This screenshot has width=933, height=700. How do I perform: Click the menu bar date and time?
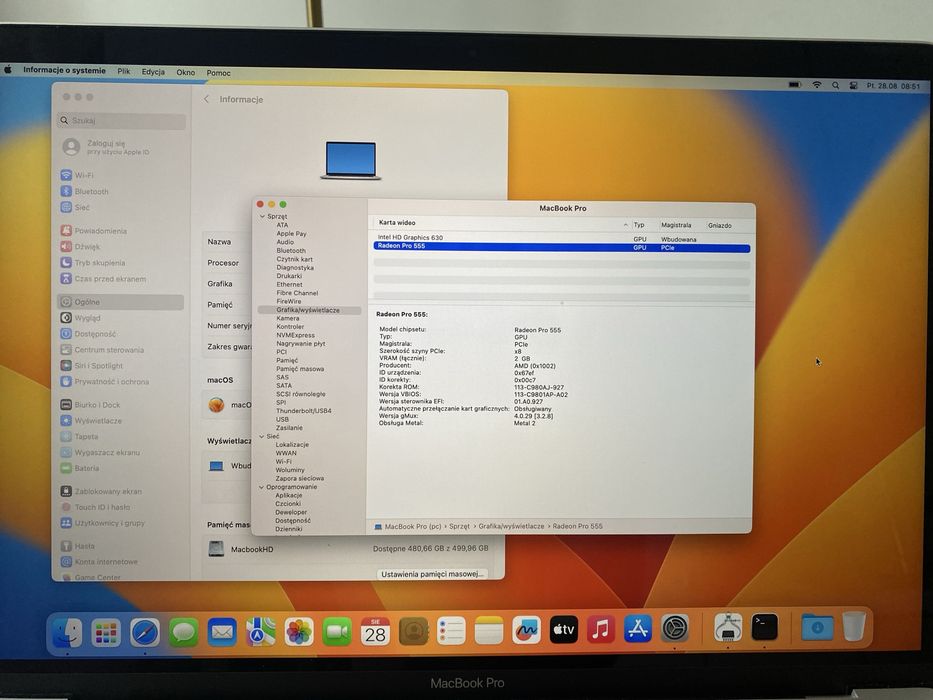(893, 86)
